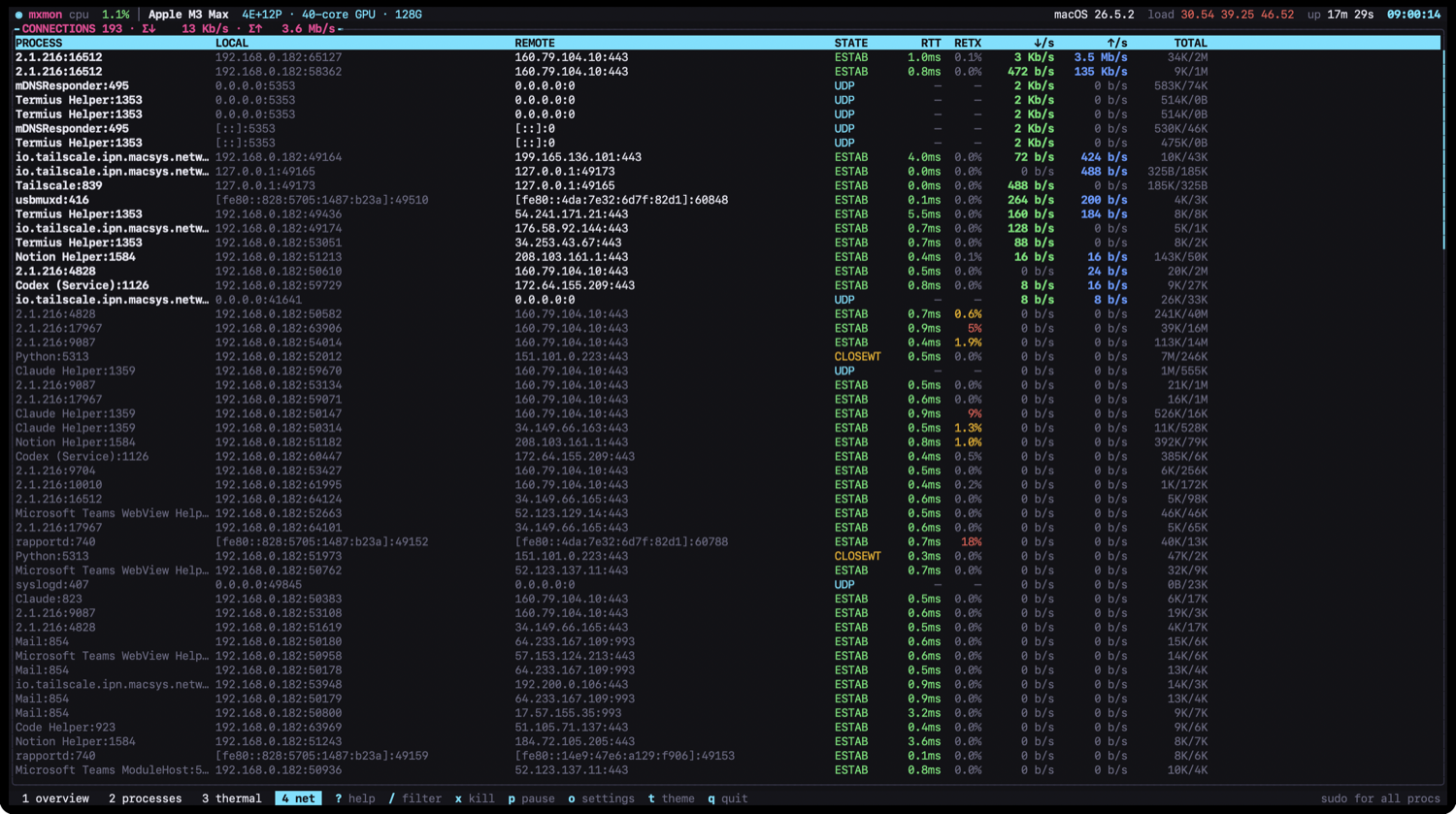Go to the 3 thermal tab

pyautogui.click(x=231, y=798)
